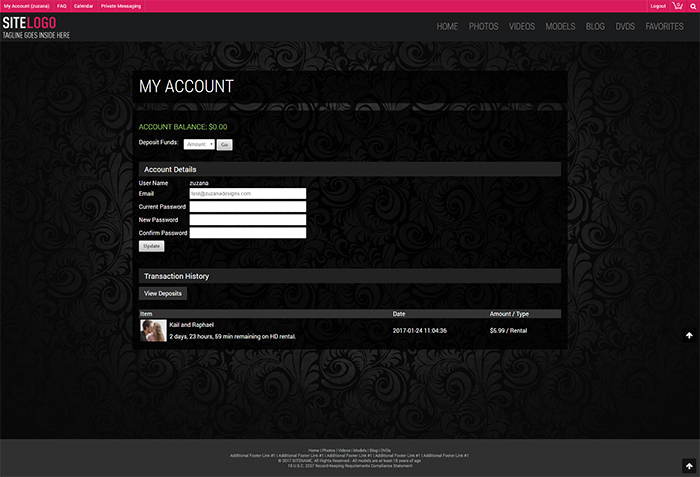Go to HOME in main navigation
The height and width of the screenshot is (477, 700).
(447, 27)
